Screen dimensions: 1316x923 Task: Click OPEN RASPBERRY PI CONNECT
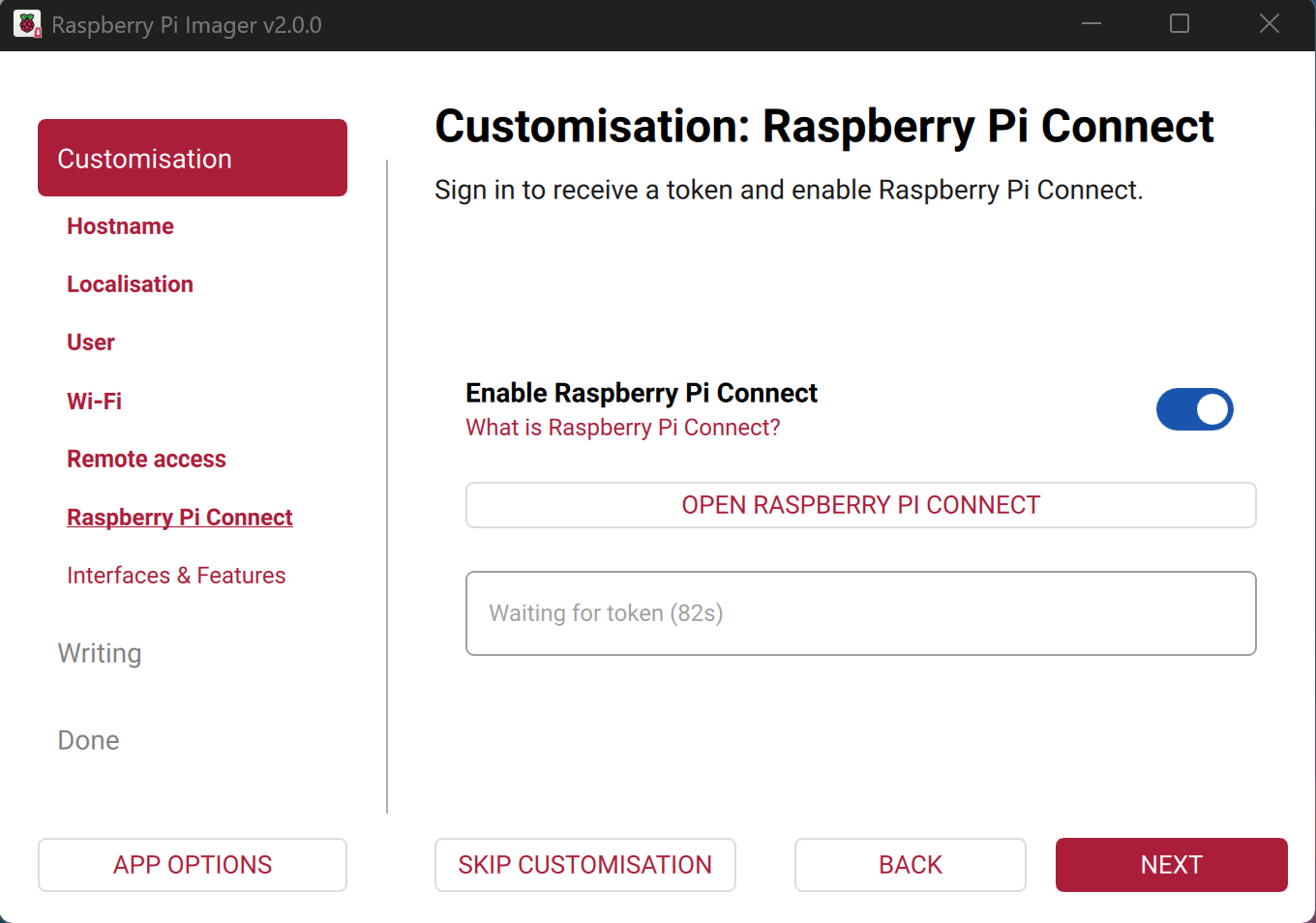pos(860,504)
